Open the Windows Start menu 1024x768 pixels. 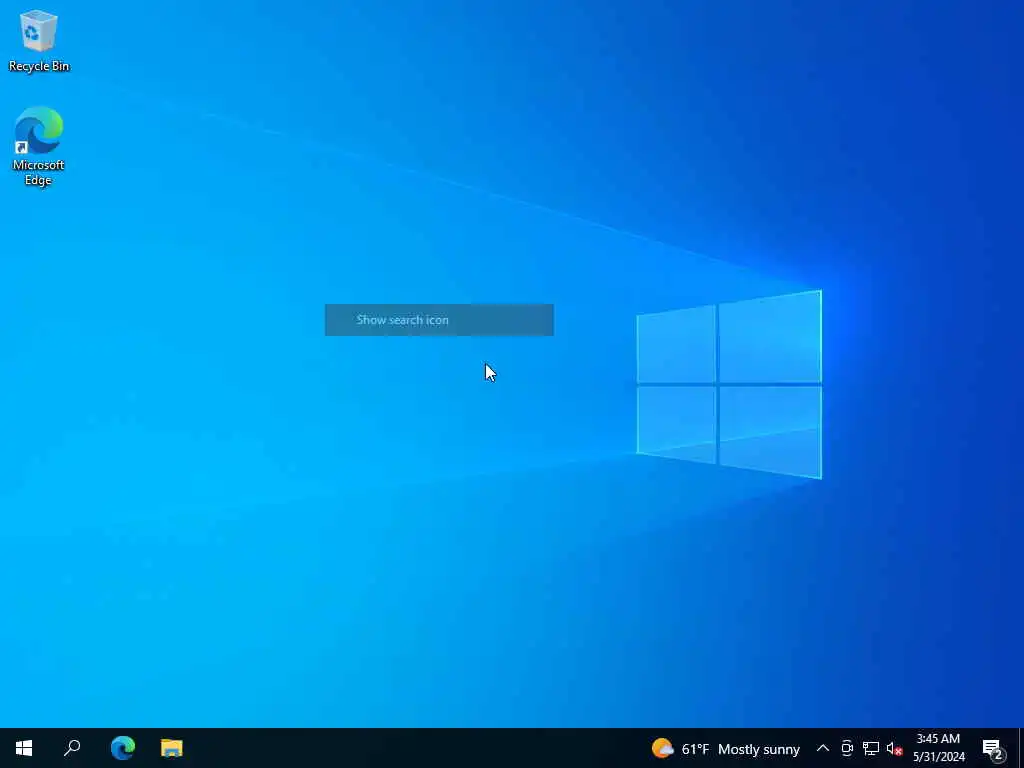click(24, 748)
